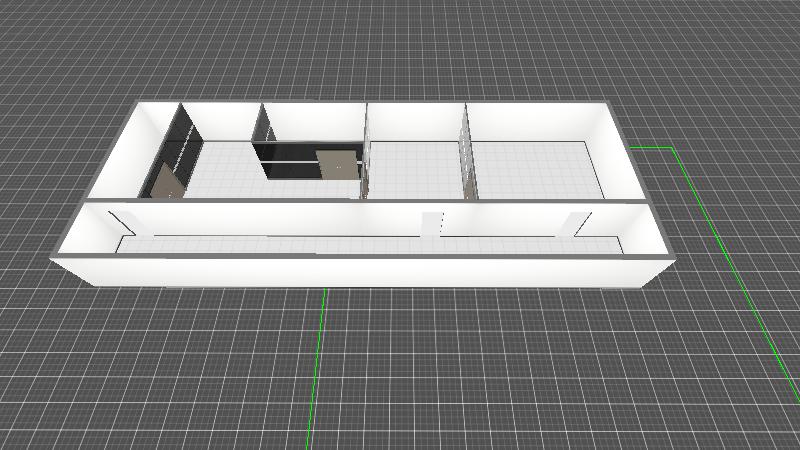Image resolution: width=800 pixels, height=450 pixels.
Task: Select the back wall of the far right room
Action: [x=535, y=122]
